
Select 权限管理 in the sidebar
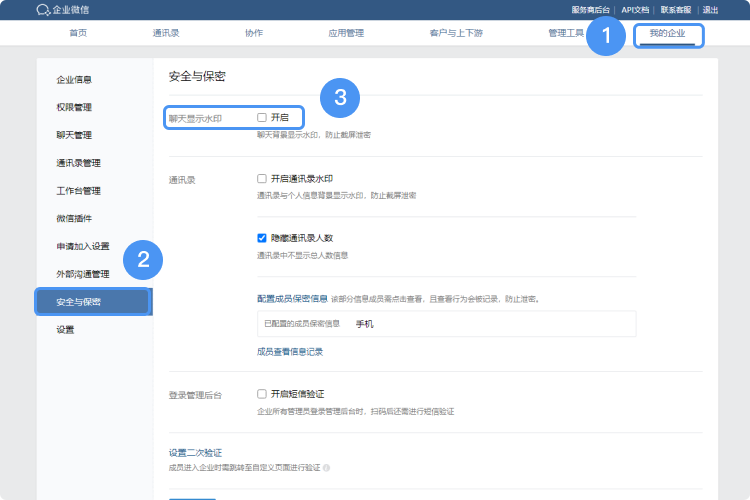pyautogui.click(x=75, y=107)
